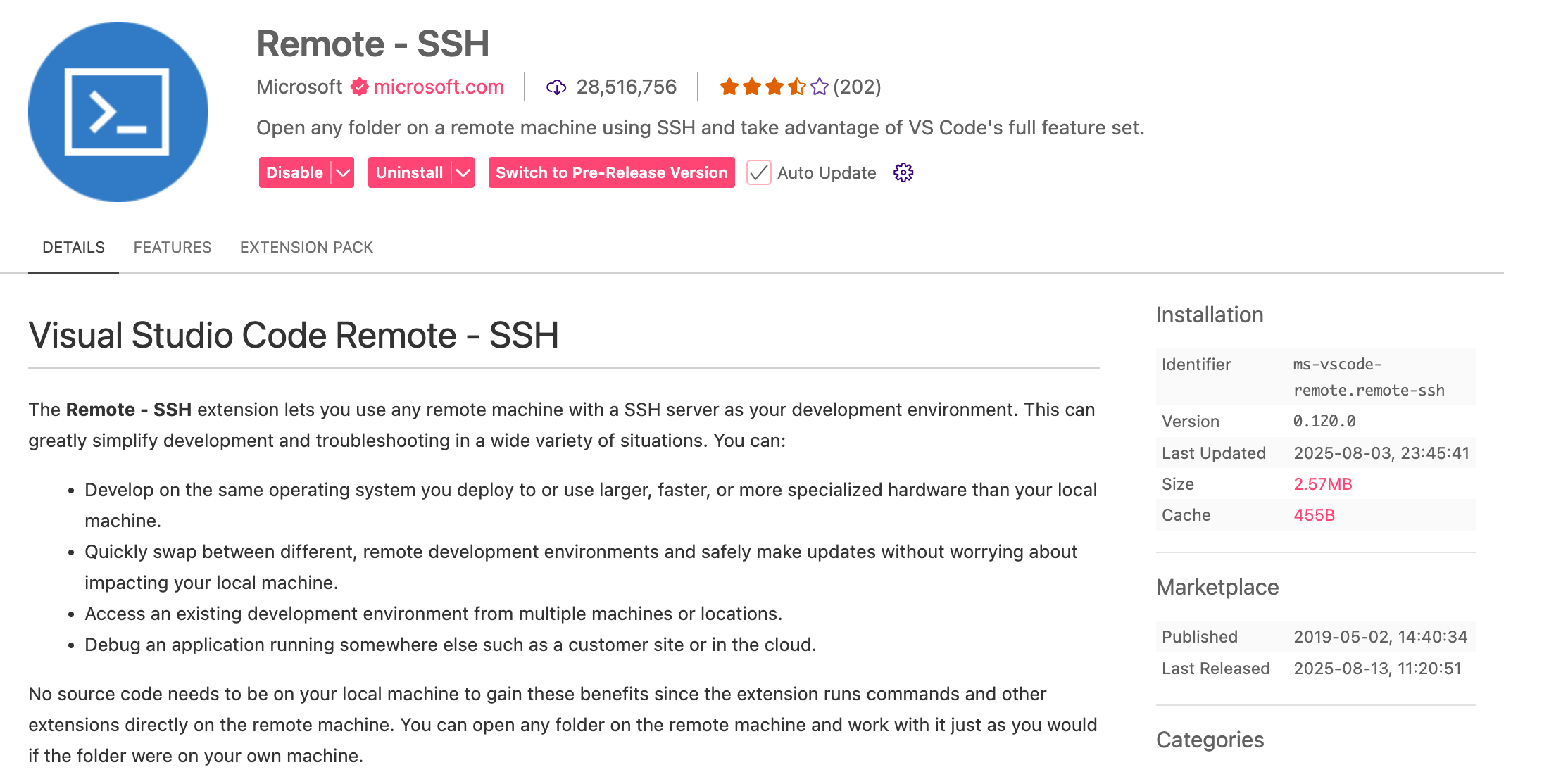Toggle the Auto Update checkbox
Screen dimensions: 1568x772
pos(758,172)
